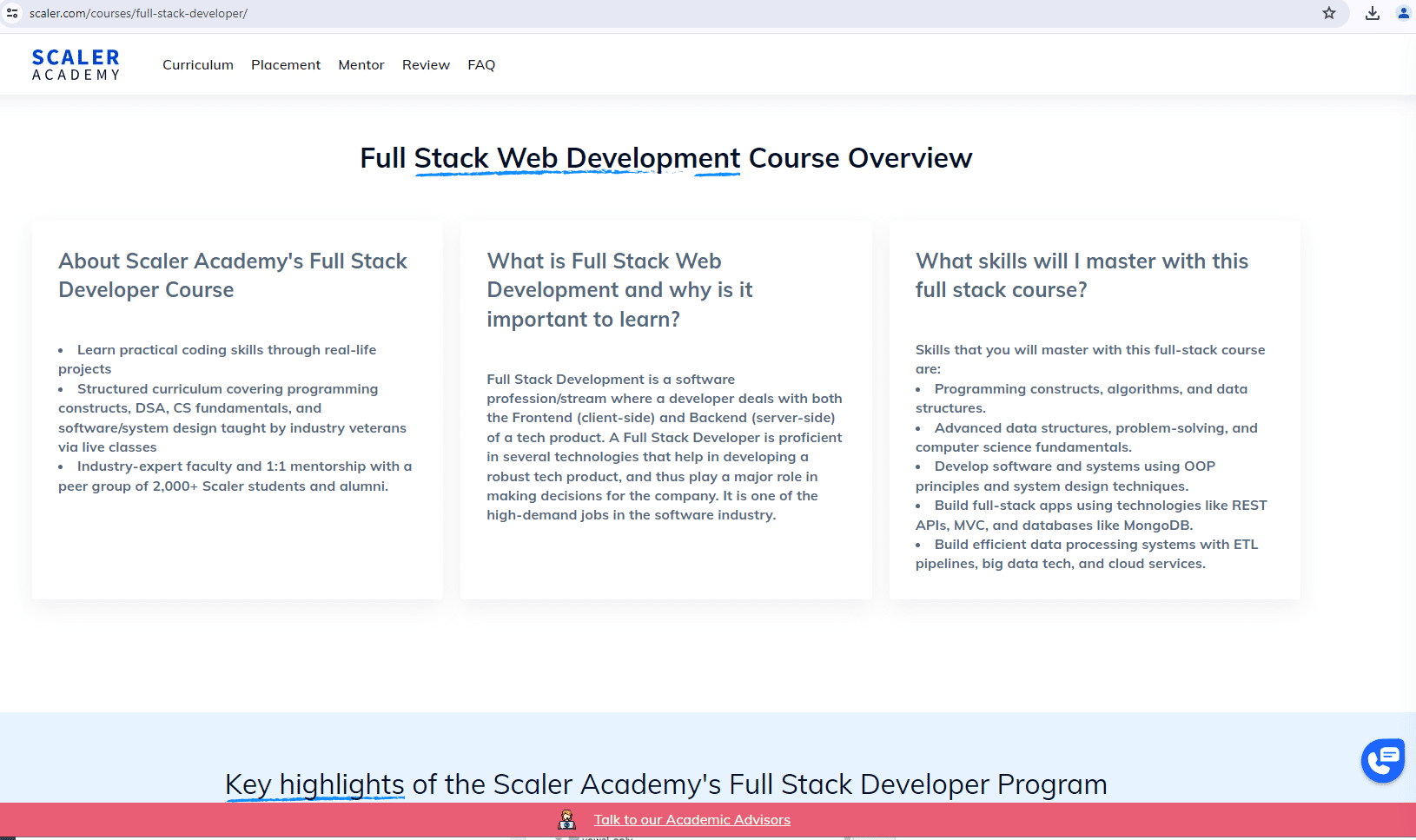Click the line Skills that you will master
Image resolution: width=1416 pixels, height=840 pixels.
(x=1090, y=360)
